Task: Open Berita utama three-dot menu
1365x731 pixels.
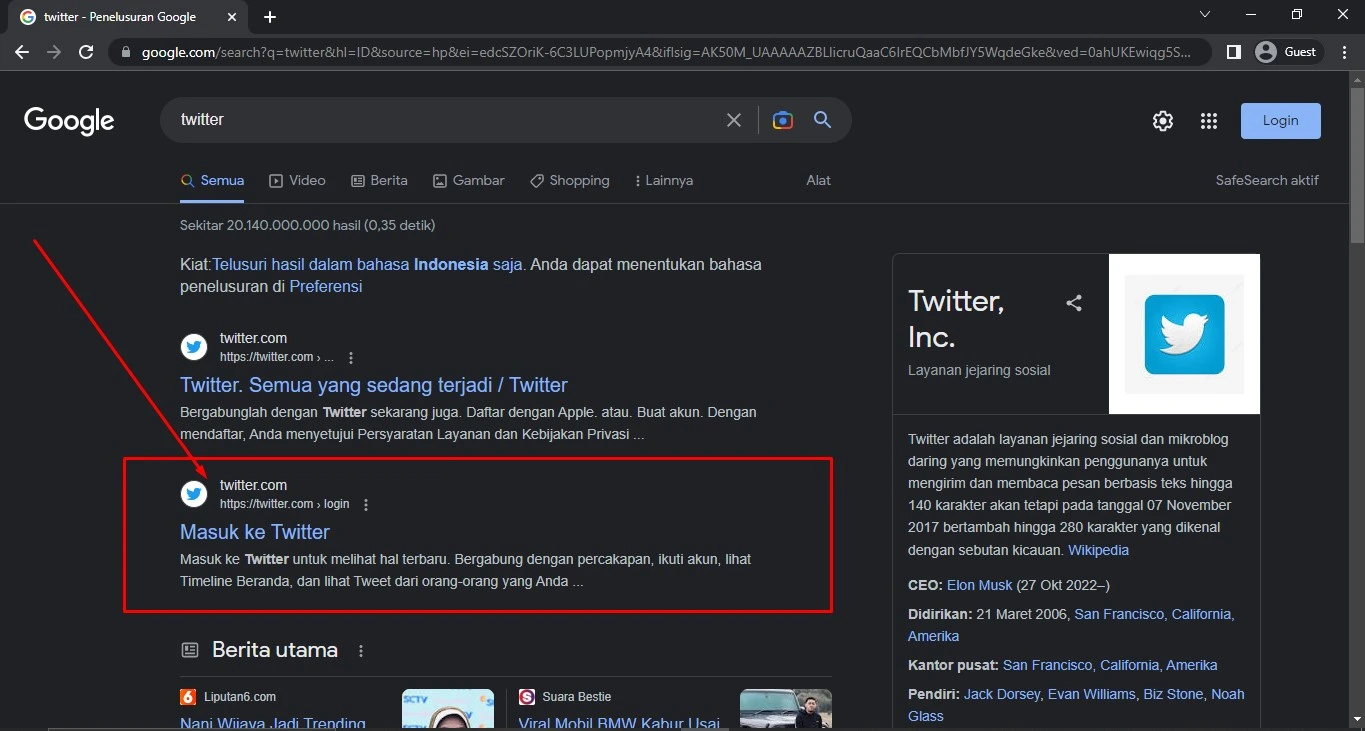Action: click(x=361, y=651)
